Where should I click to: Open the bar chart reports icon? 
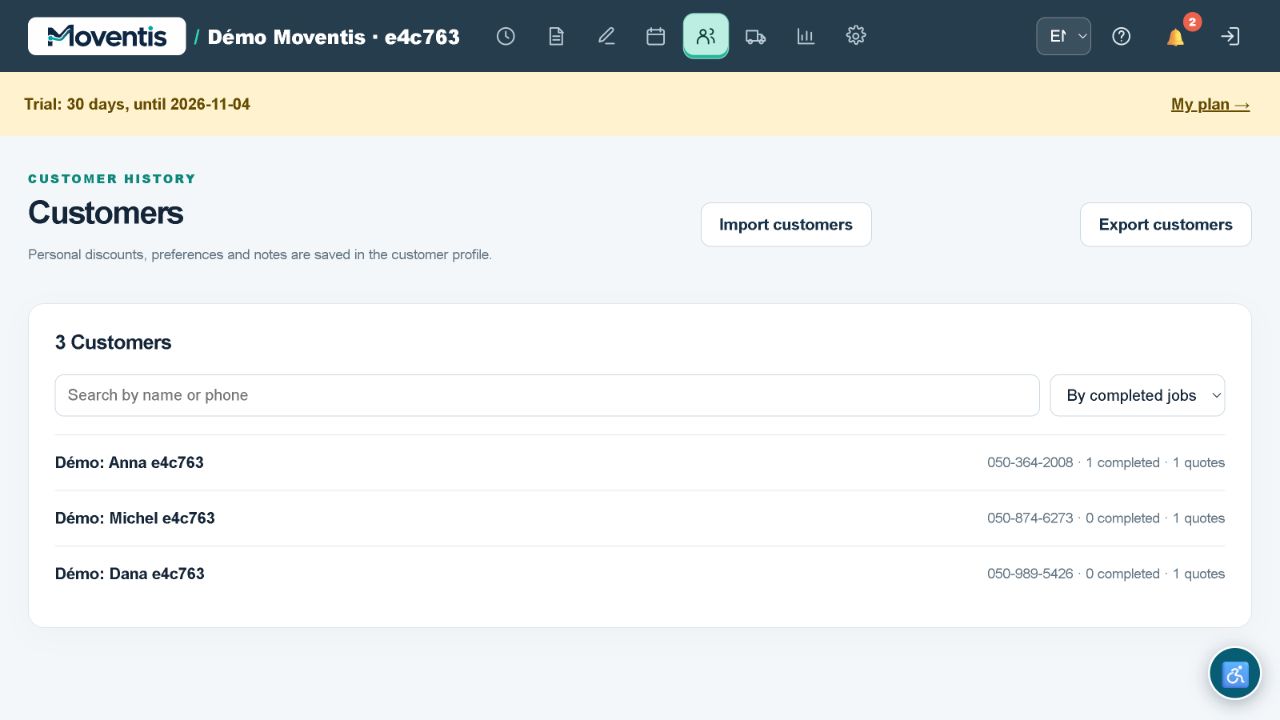[806, 36]
